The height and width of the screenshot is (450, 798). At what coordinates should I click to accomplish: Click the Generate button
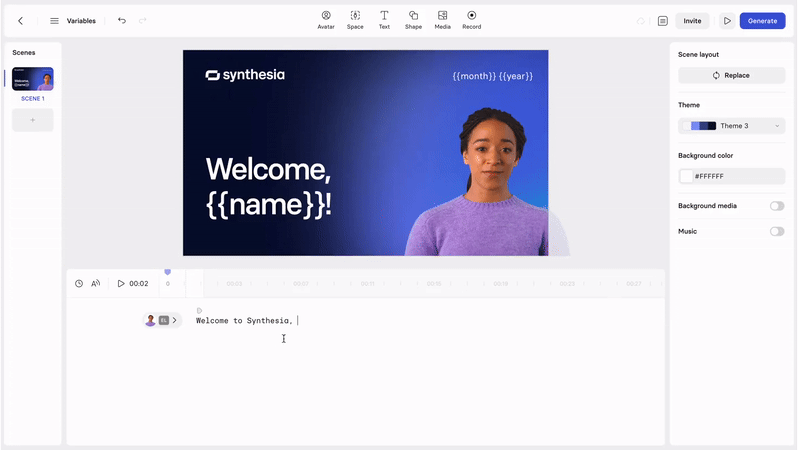762,21
